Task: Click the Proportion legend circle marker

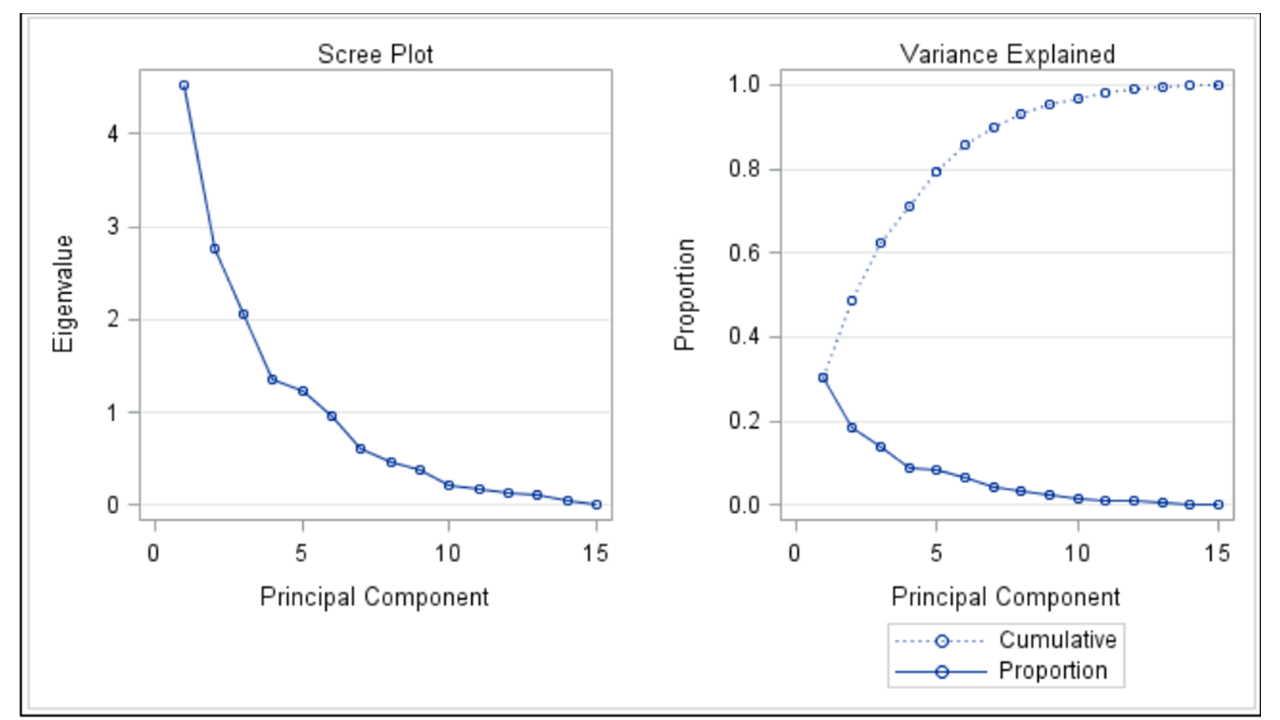Action: 941,670
